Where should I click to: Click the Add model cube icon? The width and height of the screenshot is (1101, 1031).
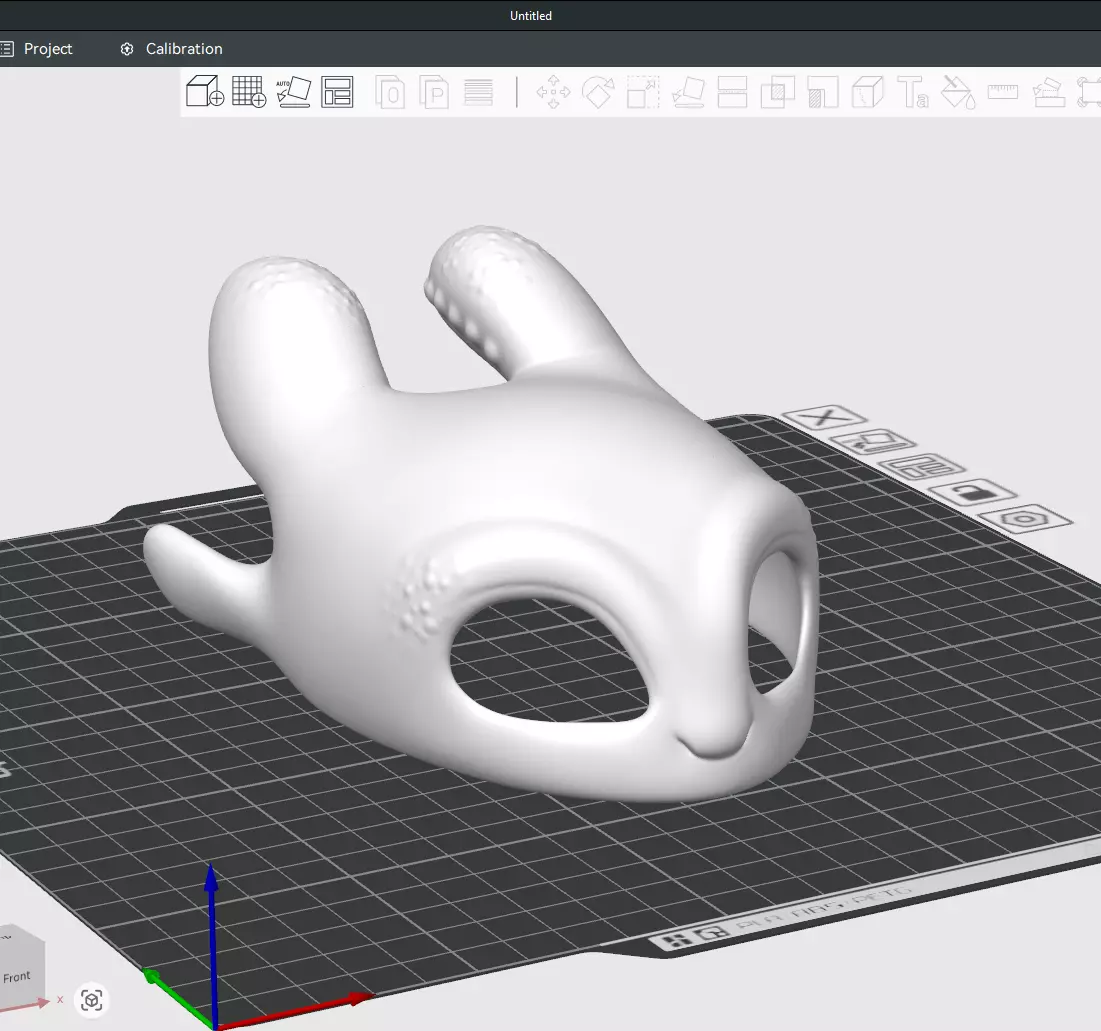(205, 91)
